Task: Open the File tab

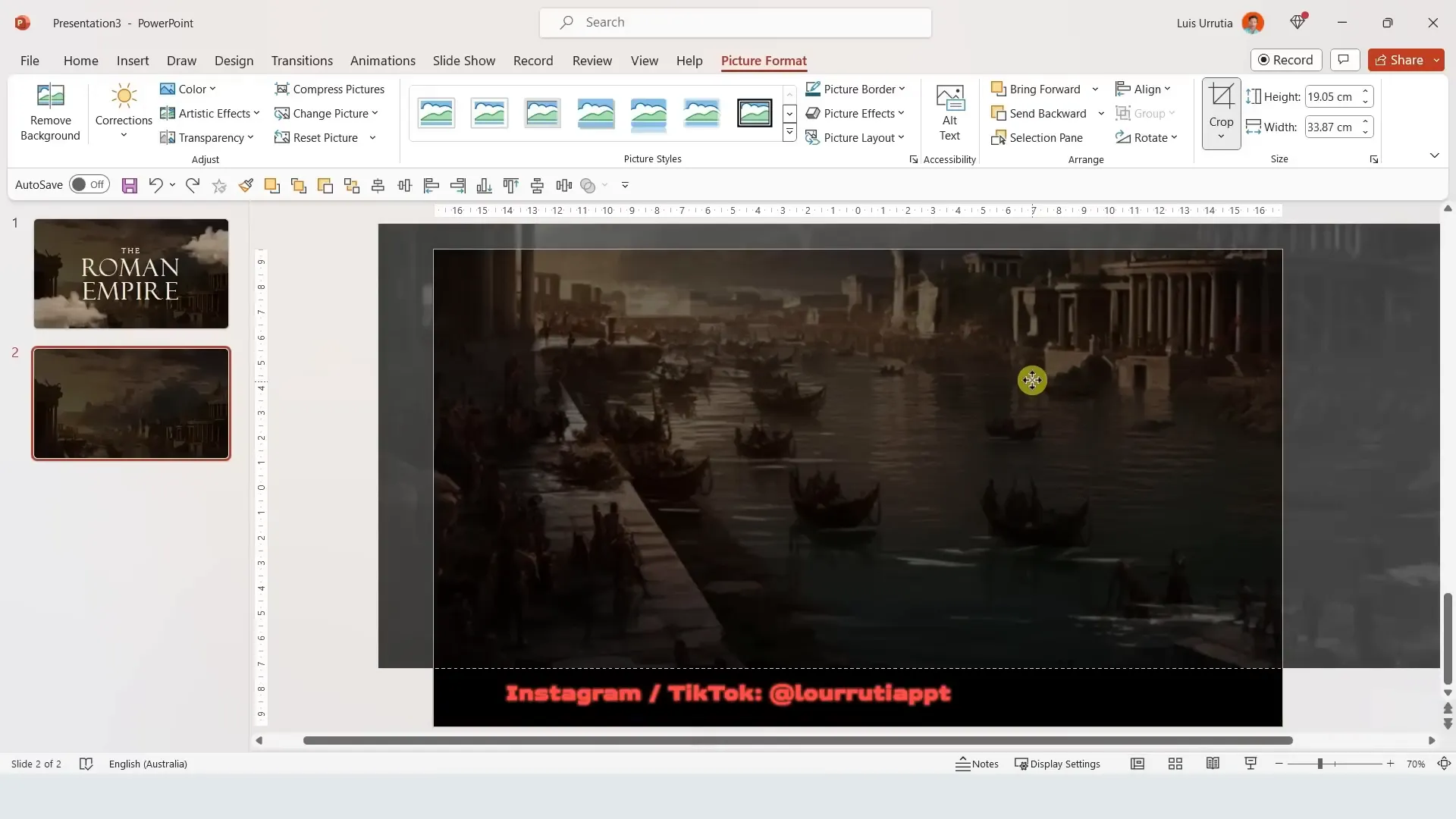Action: pos(30,61)
